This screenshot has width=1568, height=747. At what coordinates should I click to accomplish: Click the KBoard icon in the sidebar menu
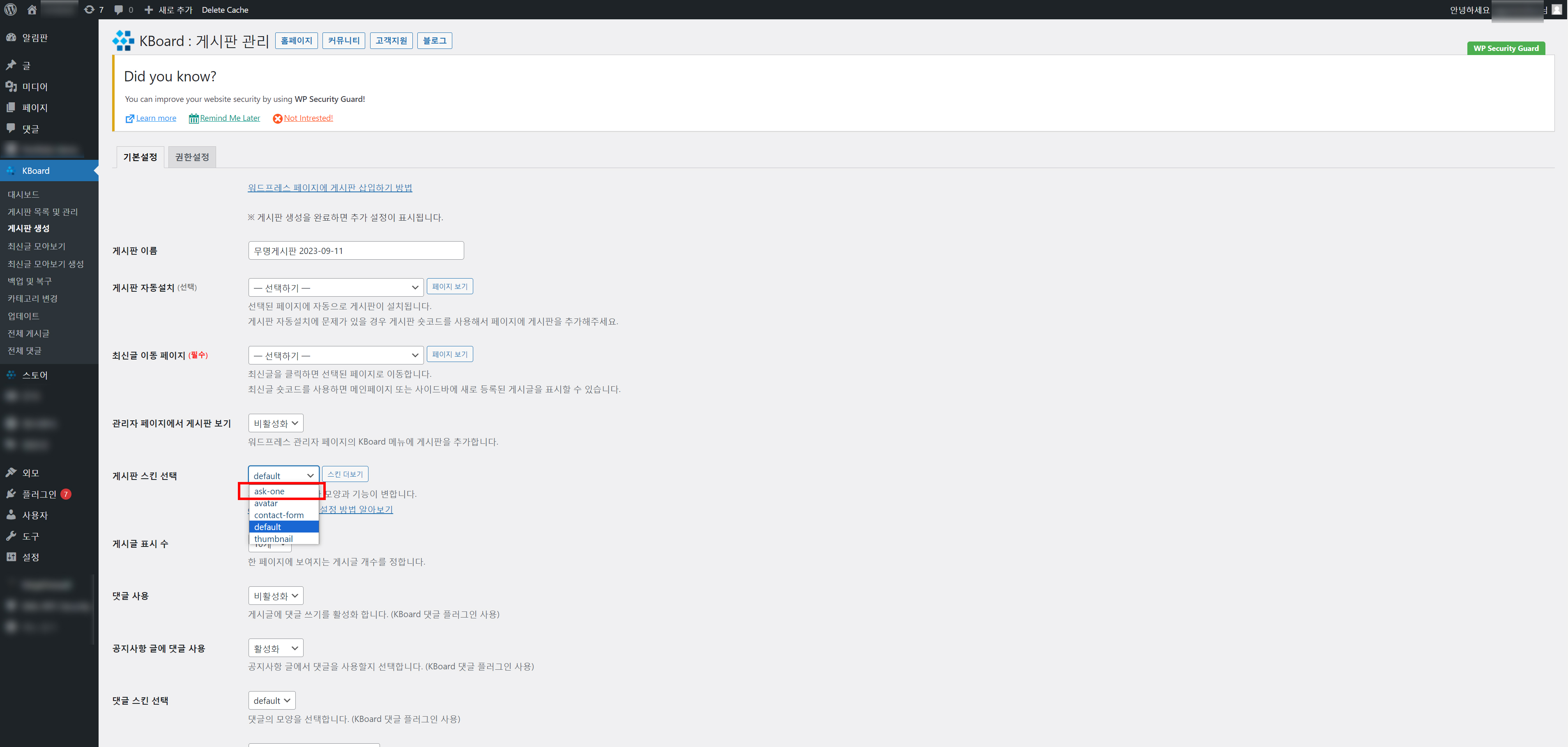tap(11, 171)
